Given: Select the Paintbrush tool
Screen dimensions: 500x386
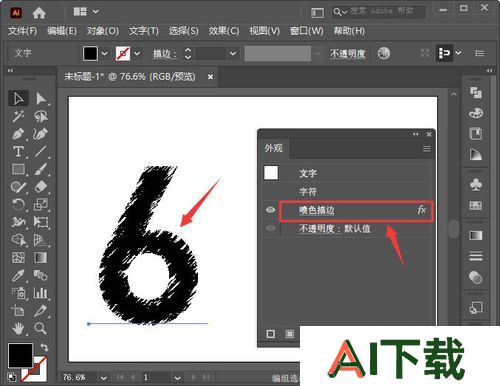Looking at the screenshot, I should pyautogui.click(x=41, y=169).
